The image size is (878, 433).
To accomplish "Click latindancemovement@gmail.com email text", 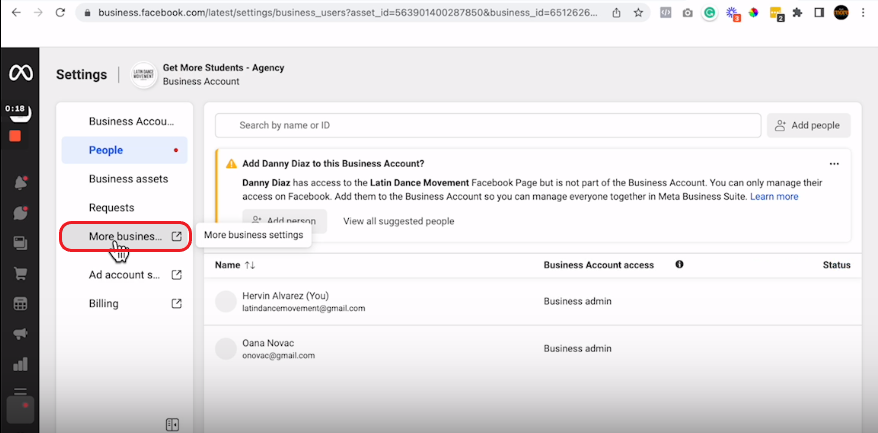I will [303, 308].
